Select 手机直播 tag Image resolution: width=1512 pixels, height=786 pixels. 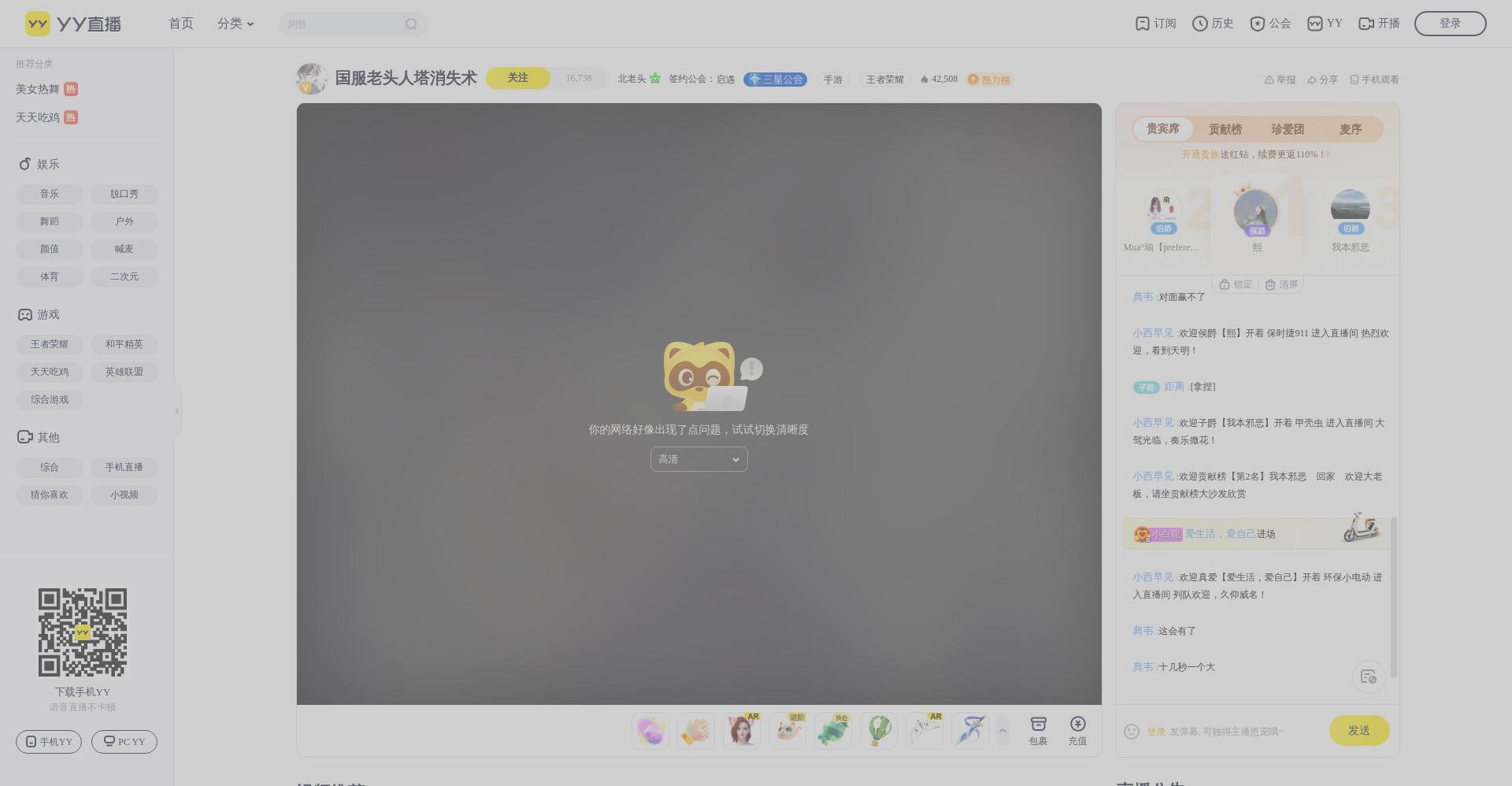click(x=124, y=467)
